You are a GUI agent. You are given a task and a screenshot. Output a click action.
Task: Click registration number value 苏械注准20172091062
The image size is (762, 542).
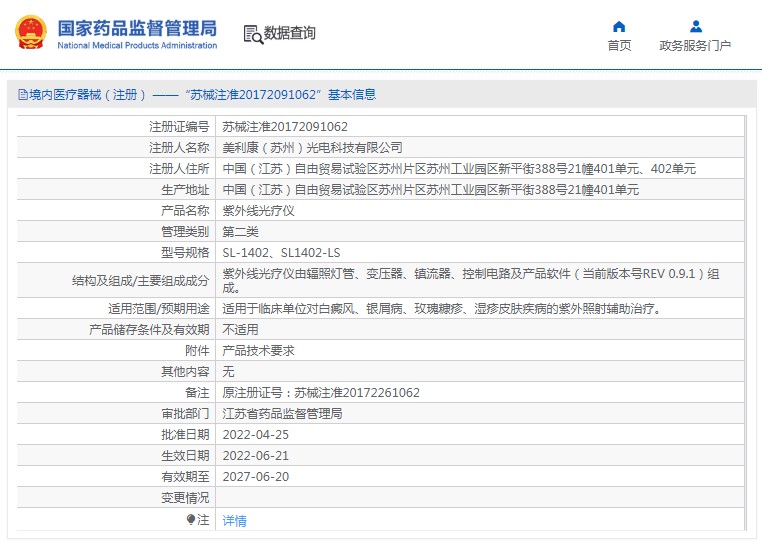click(x=285, y=127)
